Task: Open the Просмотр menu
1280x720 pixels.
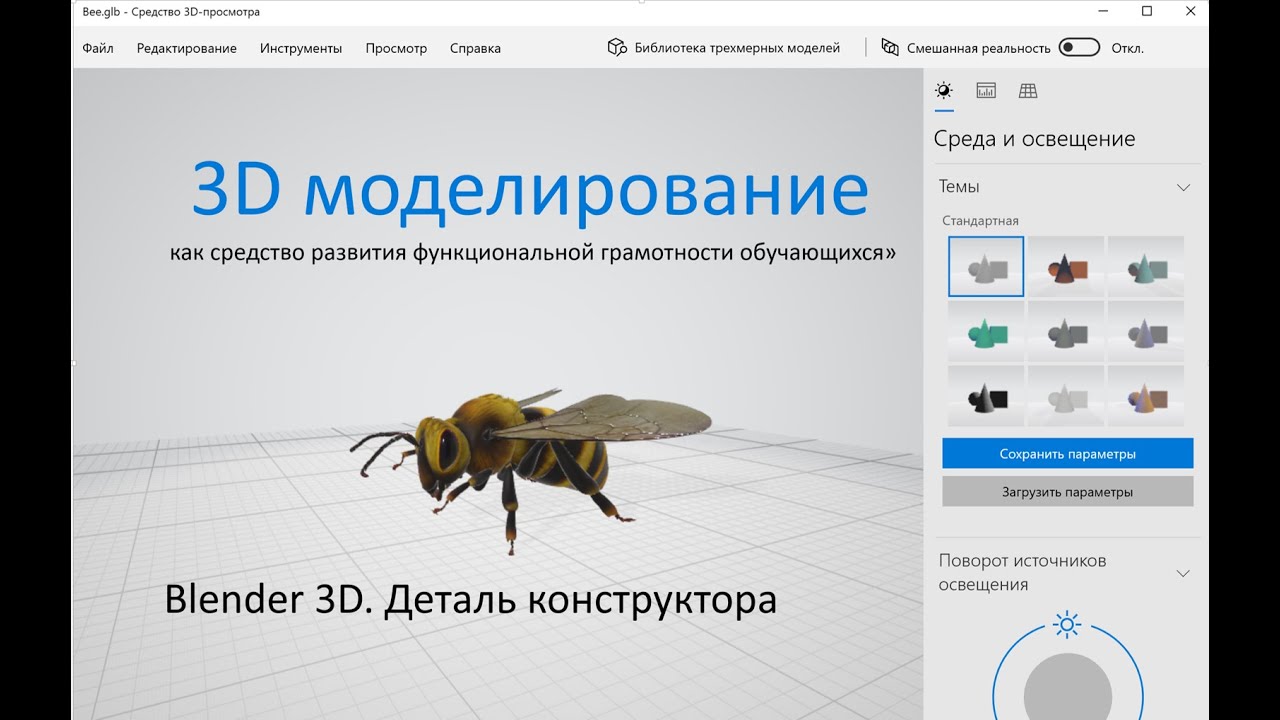Action: tap(396, 48)
